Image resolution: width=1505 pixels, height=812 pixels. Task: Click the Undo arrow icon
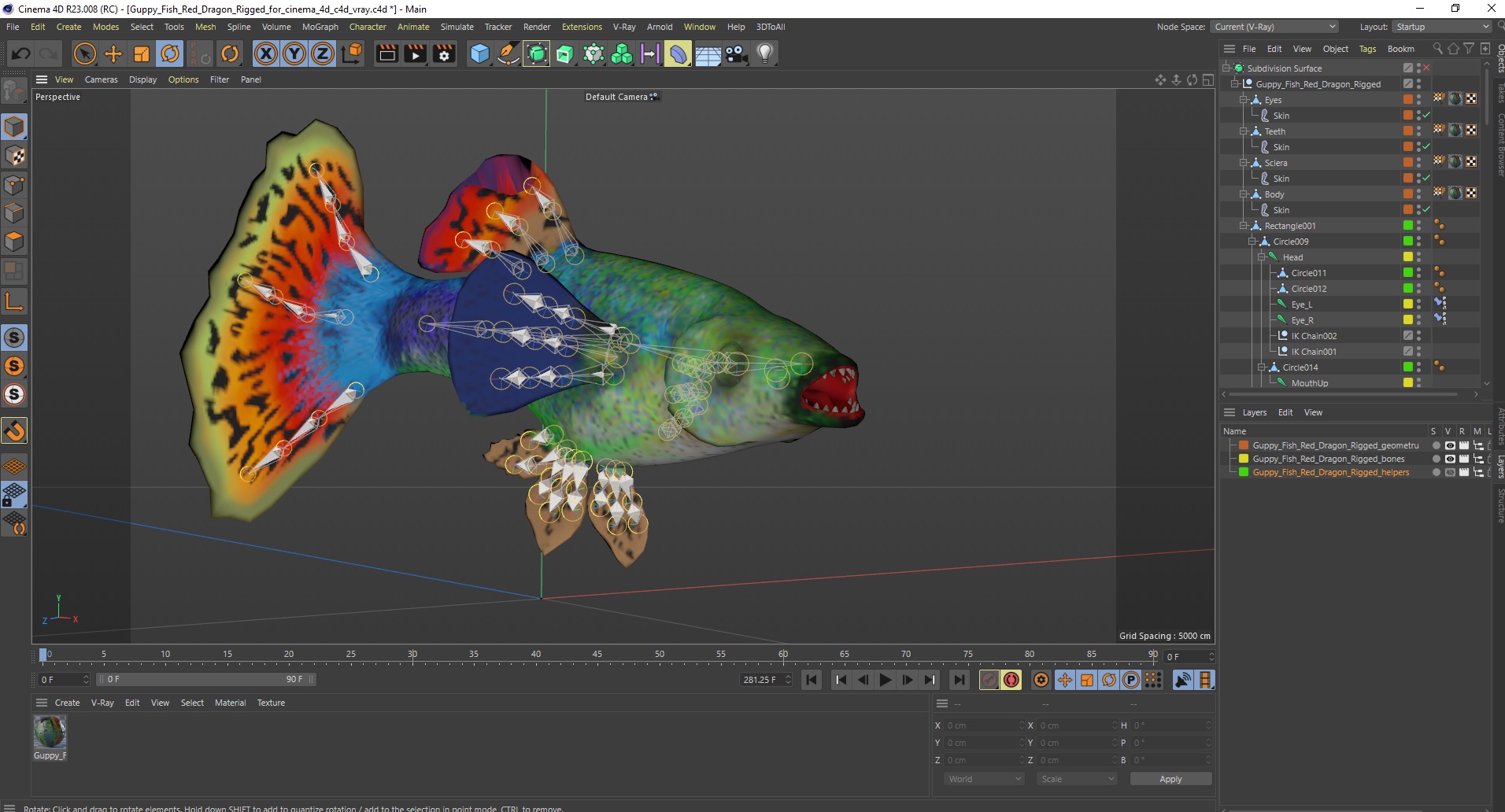pyautogui.click(x=21, y=54)
